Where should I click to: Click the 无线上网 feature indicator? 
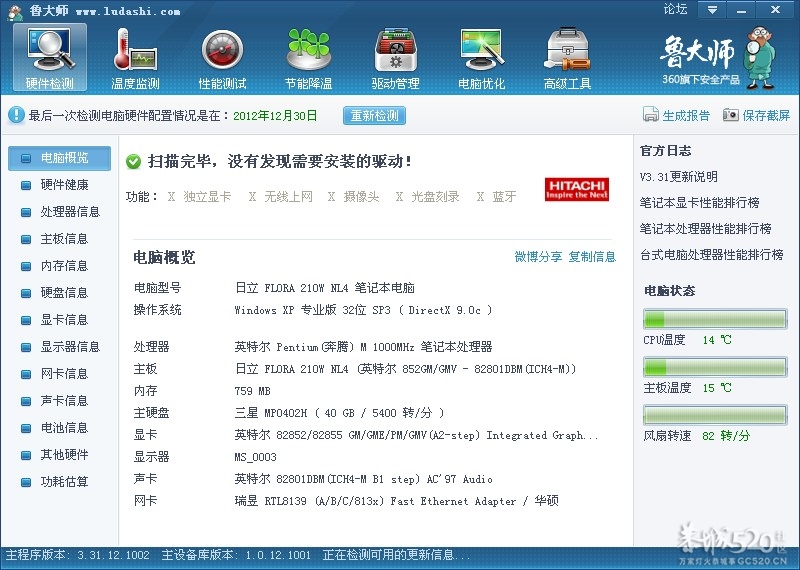coord(281,196)
